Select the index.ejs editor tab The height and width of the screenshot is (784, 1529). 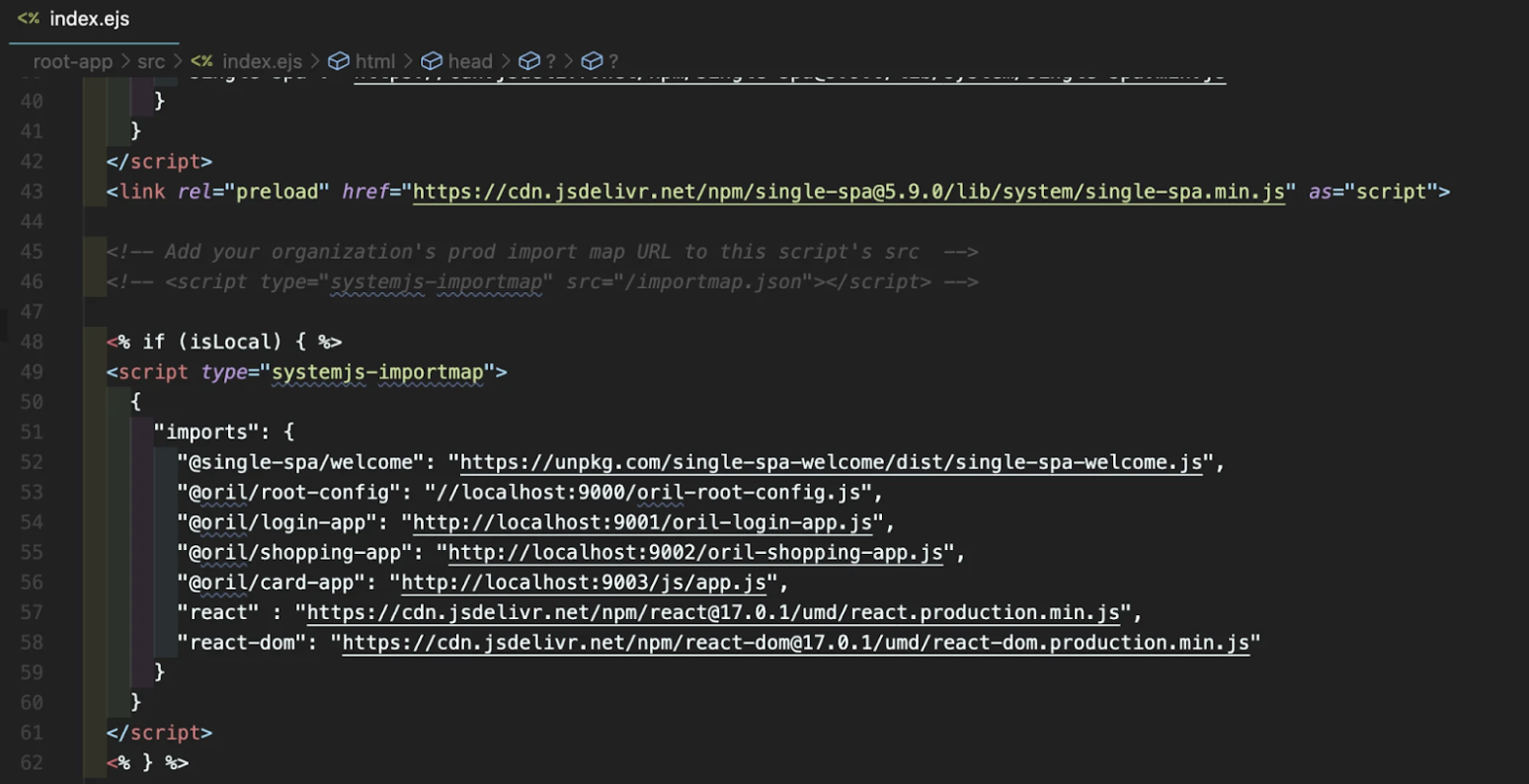click(x=89, y=19)
